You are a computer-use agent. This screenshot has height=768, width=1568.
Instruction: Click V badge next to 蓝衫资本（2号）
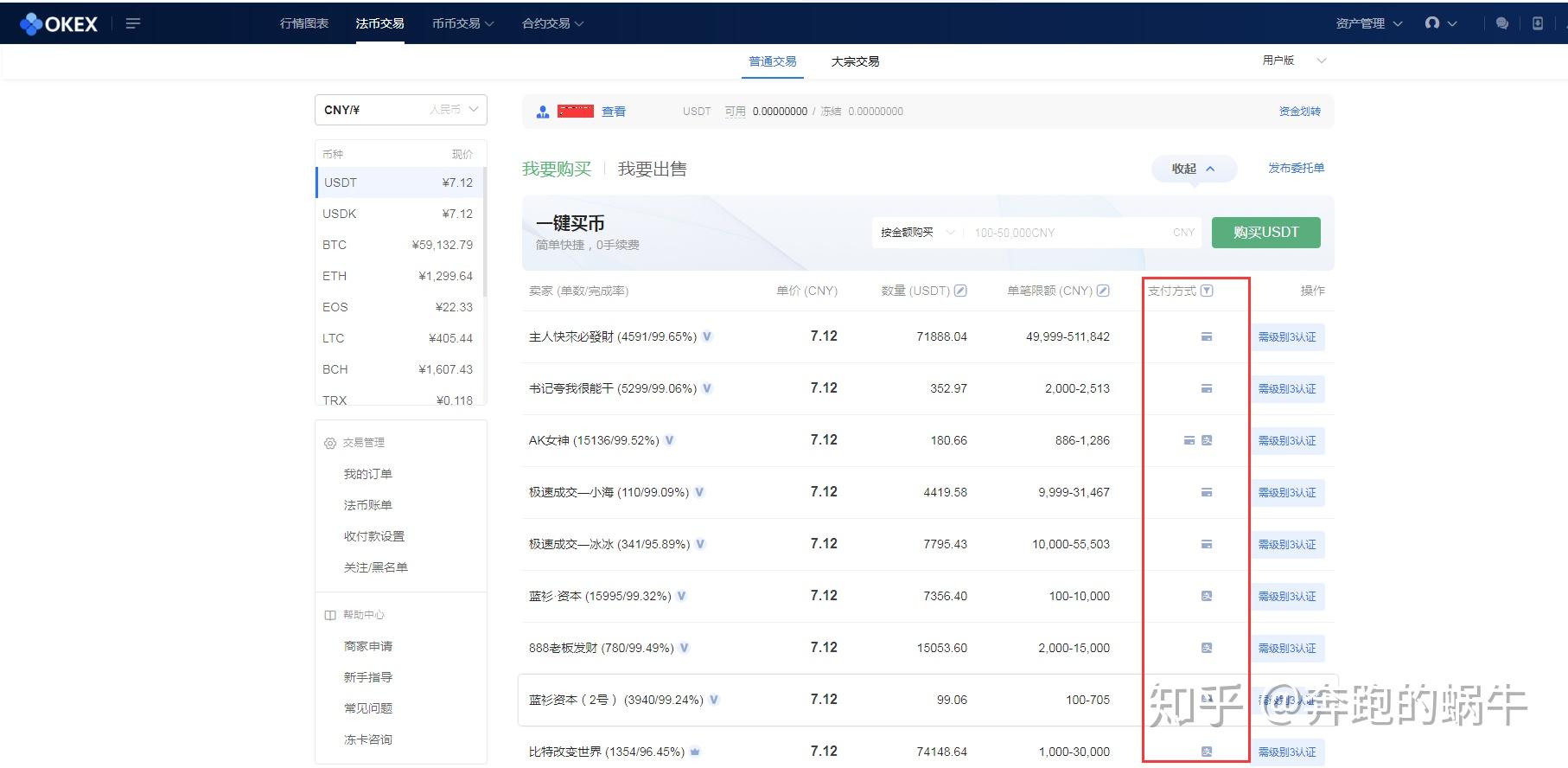[714, 700]
